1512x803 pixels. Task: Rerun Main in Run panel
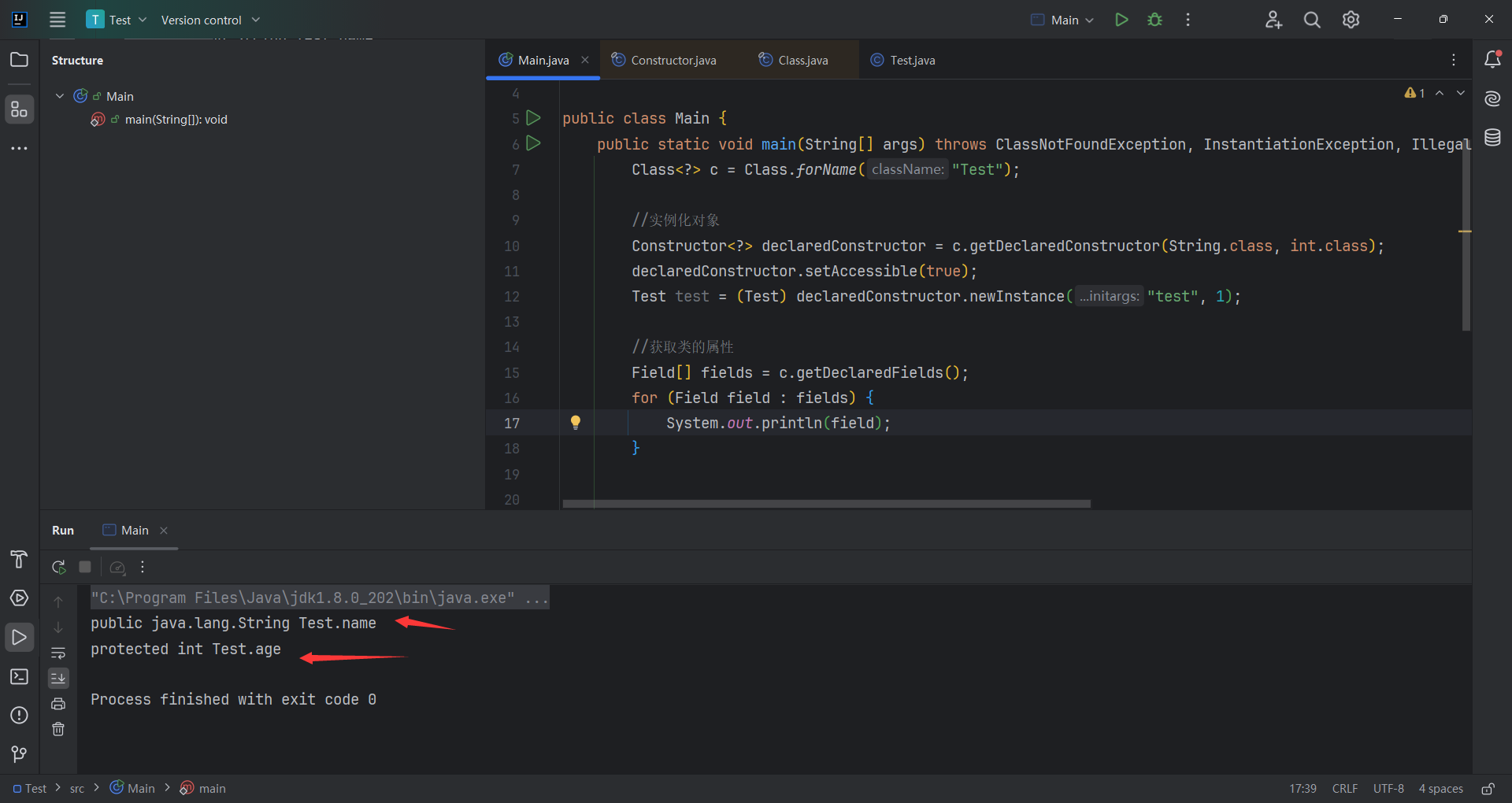click(59, 567)
